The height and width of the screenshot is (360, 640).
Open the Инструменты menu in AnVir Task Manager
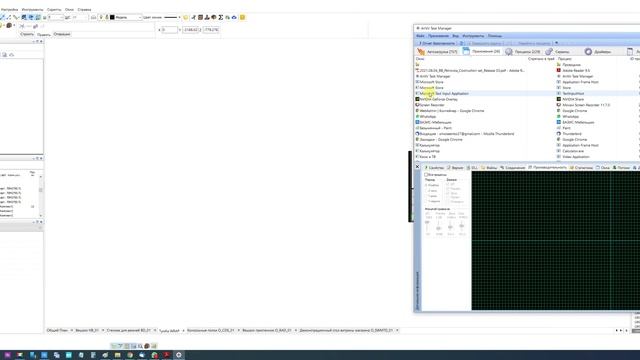pos(473,36)
